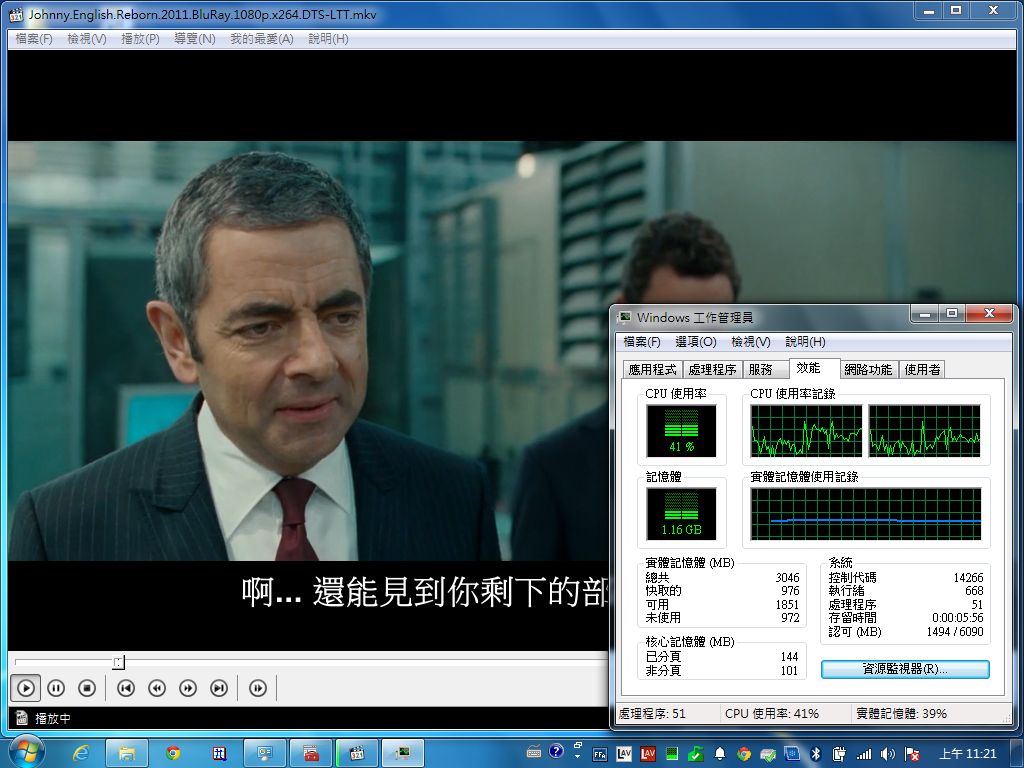Screen dimensions: 1024x768
Task: Click the white LAV filter tray icon
Action: tap(624, 754)
